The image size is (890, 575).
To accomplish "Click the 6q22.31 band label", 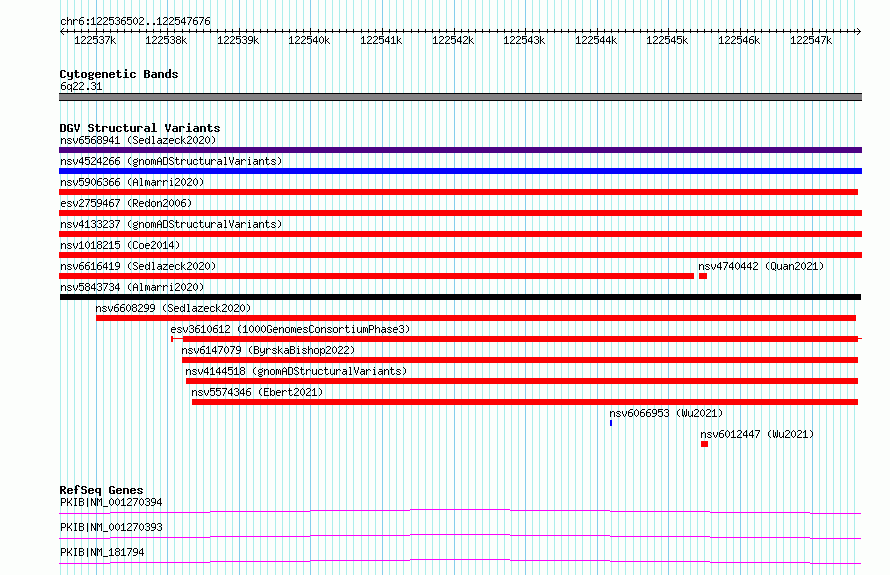I will [81, 86].
